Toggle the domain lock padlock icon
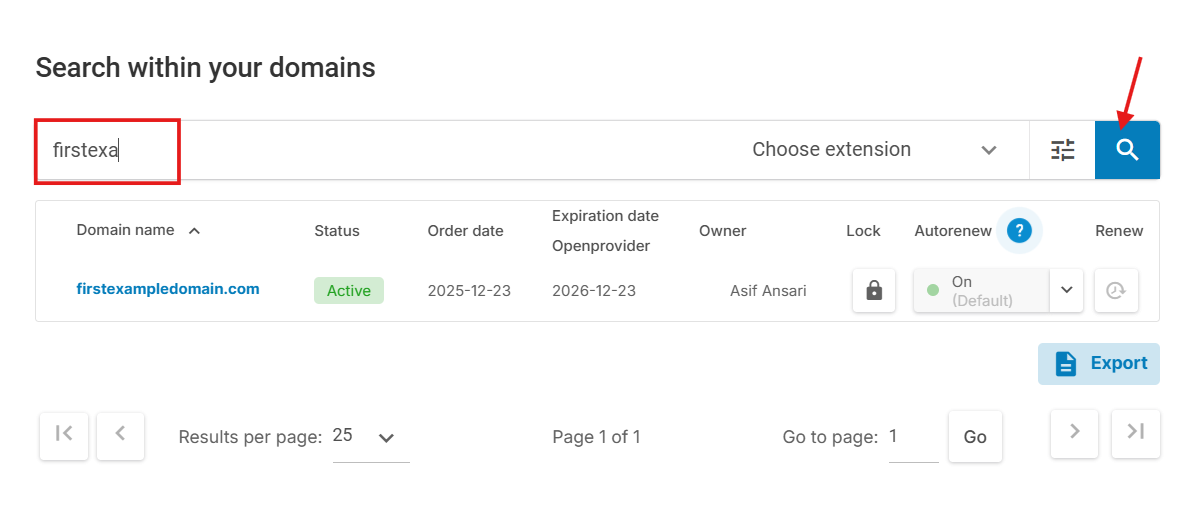1198x517 pixels. [874, 290]
